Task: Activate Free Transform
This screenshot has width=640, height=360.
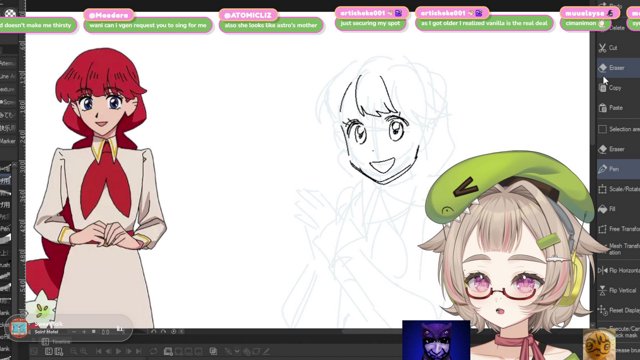Action: [x=618, y=229]
